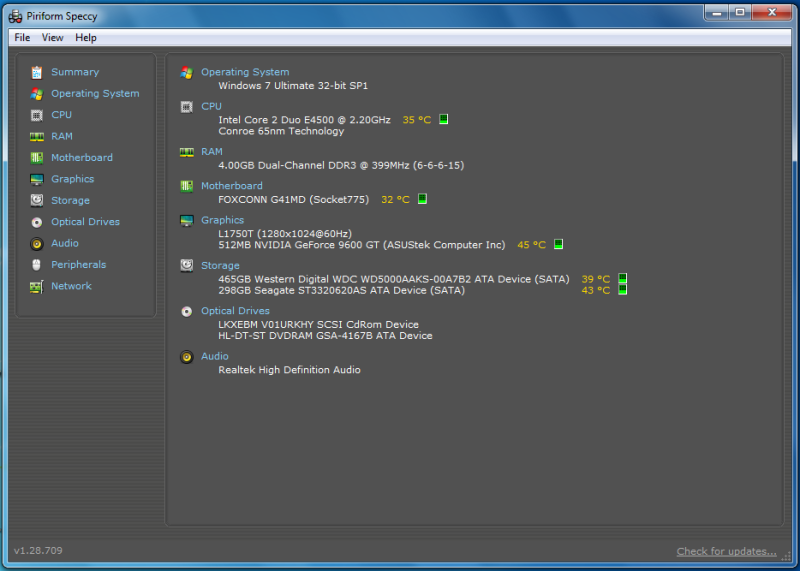Click the GPU temperature 45 °C value
The height and width of the screenshot is (571, 800).
coord(532,245)
